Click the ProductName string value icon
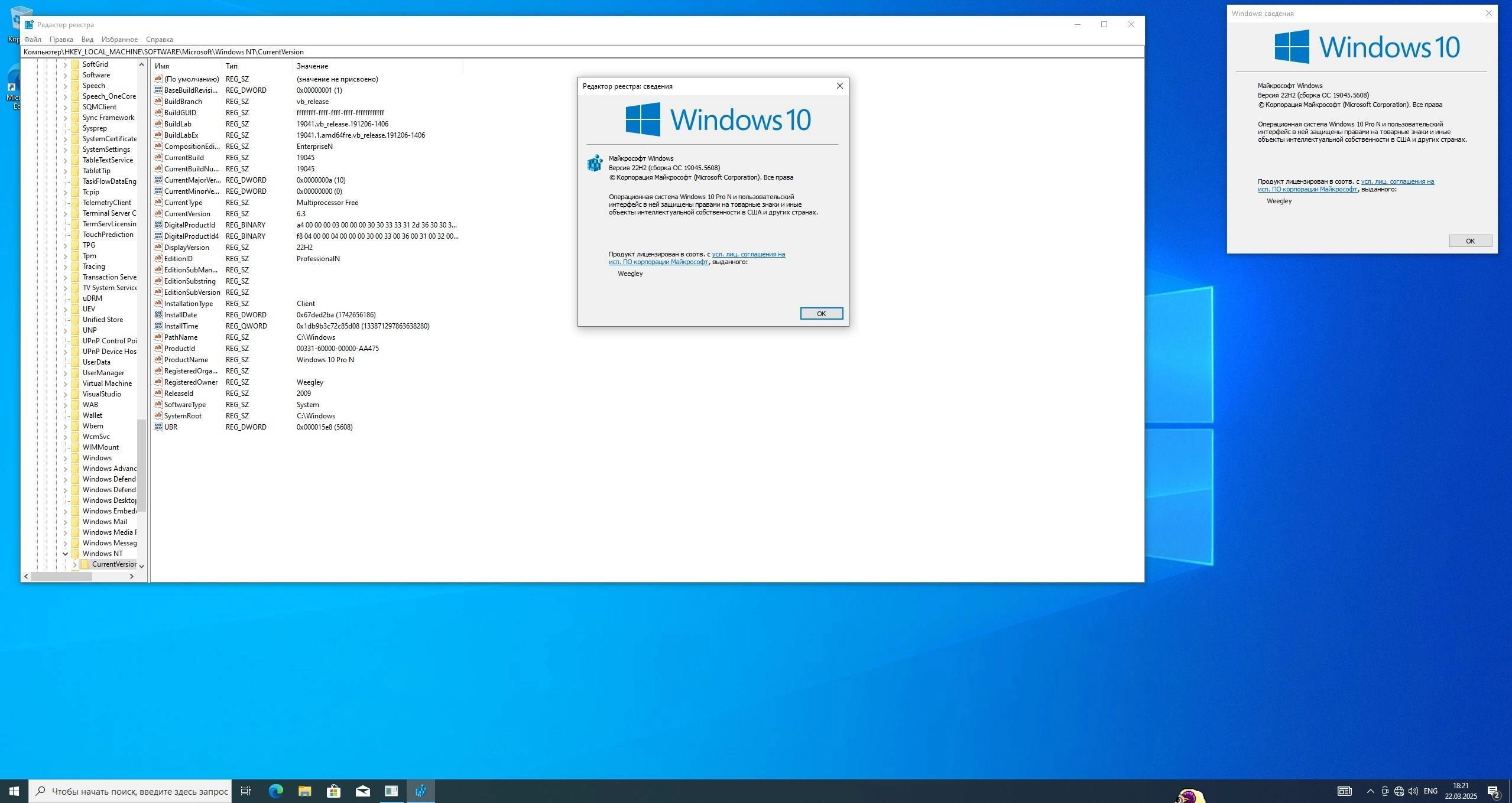The width and height of the screenshot is (1512, 803). [158, 359]
